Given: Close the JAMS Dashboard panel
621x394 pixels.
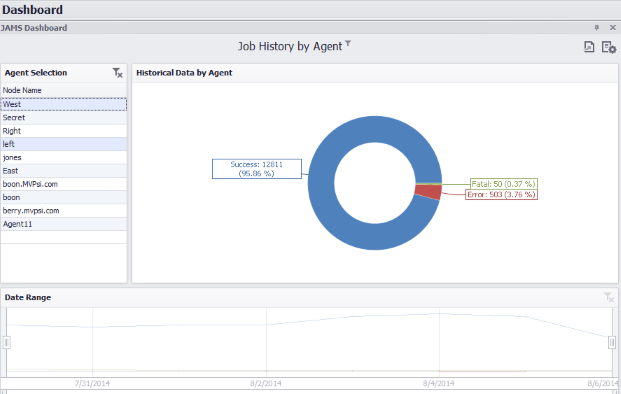Looking at the screenshot, I should [613, 27].
